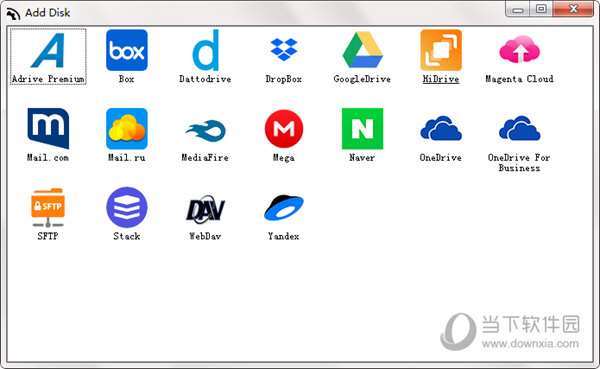
Task: Select the Yandex disk icon
Action: tap(284, 207)
